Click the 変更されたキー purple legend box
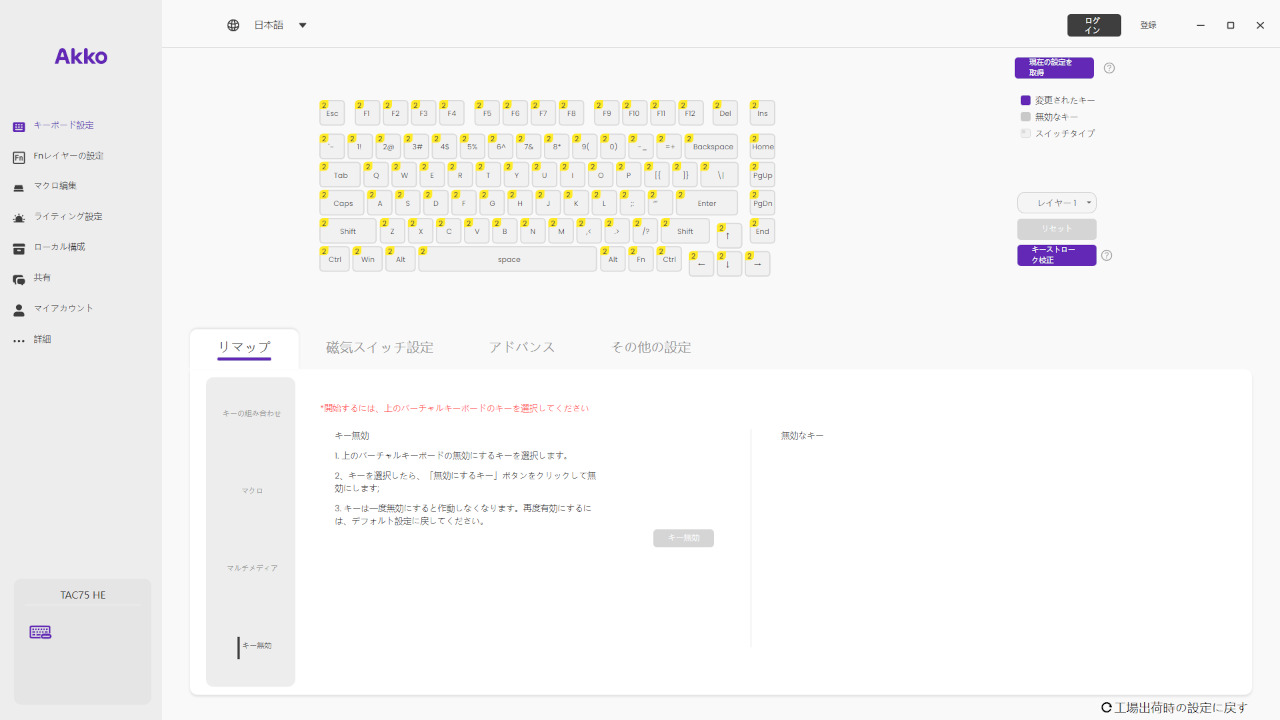This screenshot has height=720, width=1280. [1025, 101]
